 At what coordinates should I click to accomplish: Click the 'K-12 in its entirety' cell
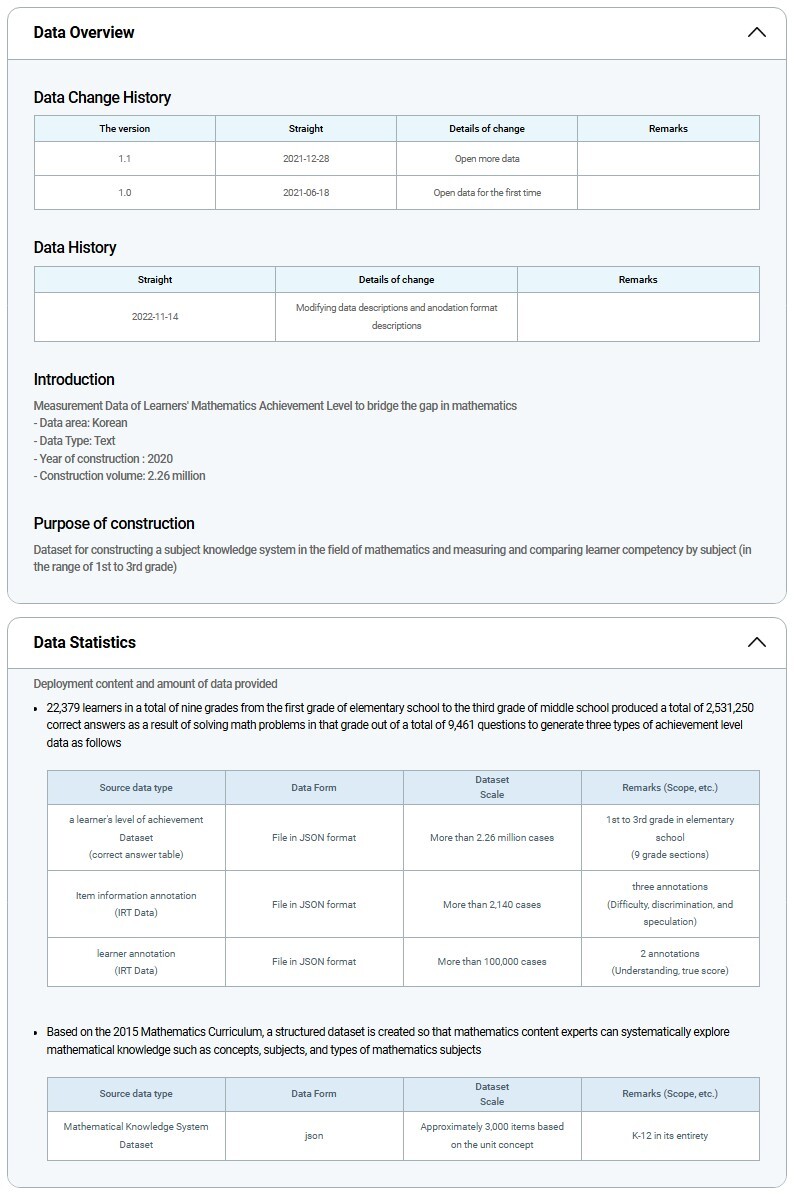[670, 1135]
